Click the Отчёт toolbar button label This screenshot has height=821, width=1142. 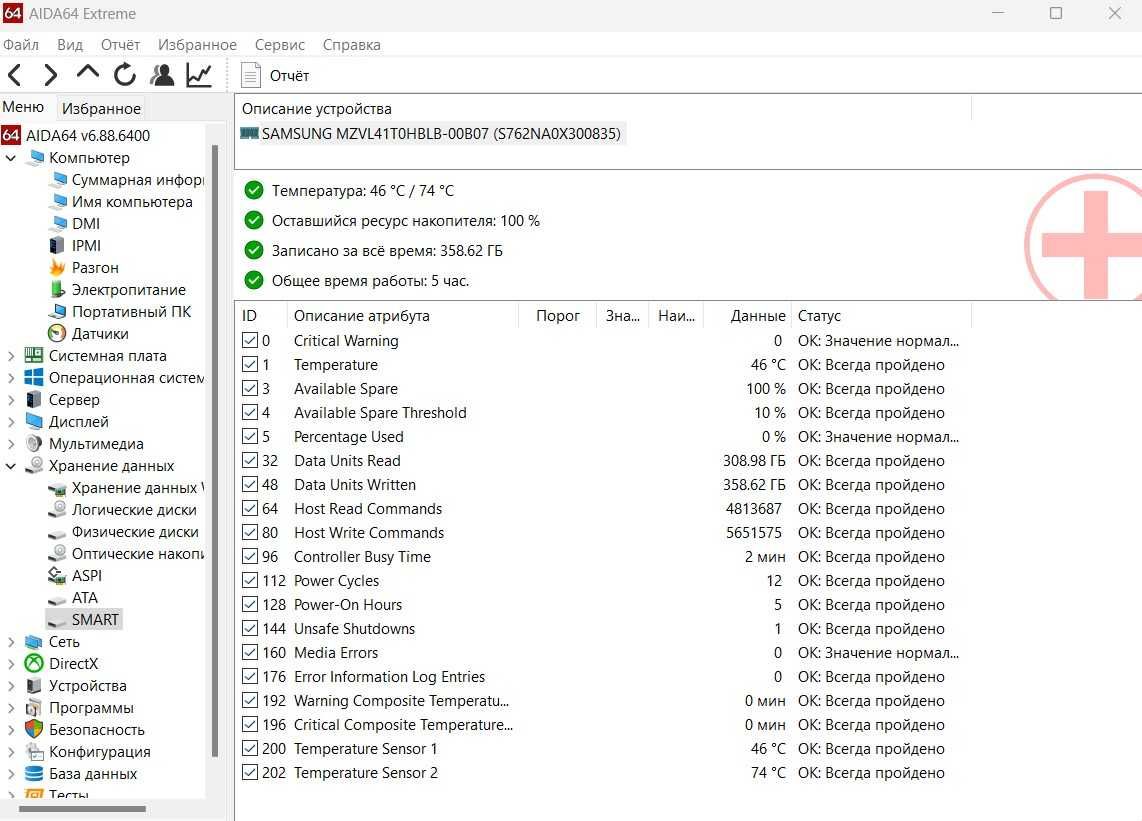289,76
